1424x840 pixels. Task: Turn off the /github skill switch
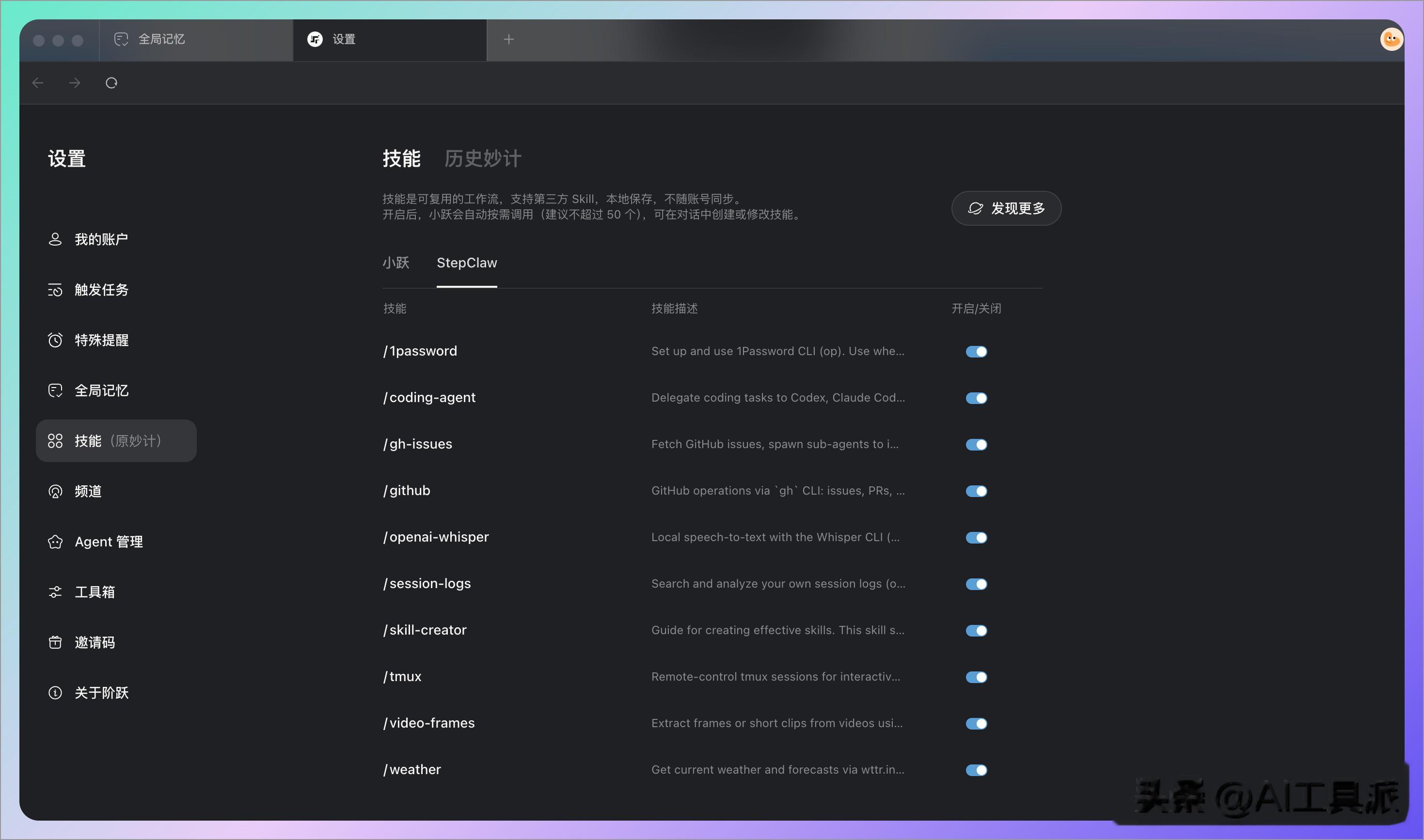pos(976,491)
